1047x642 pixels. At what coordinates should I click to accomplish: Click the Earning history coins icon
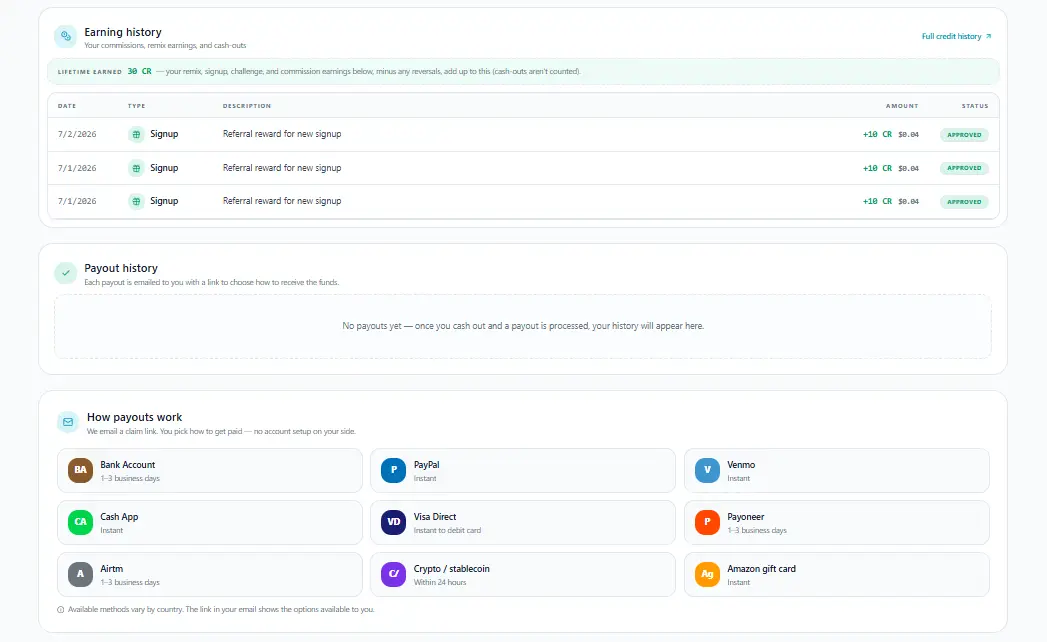coord(65,36)
